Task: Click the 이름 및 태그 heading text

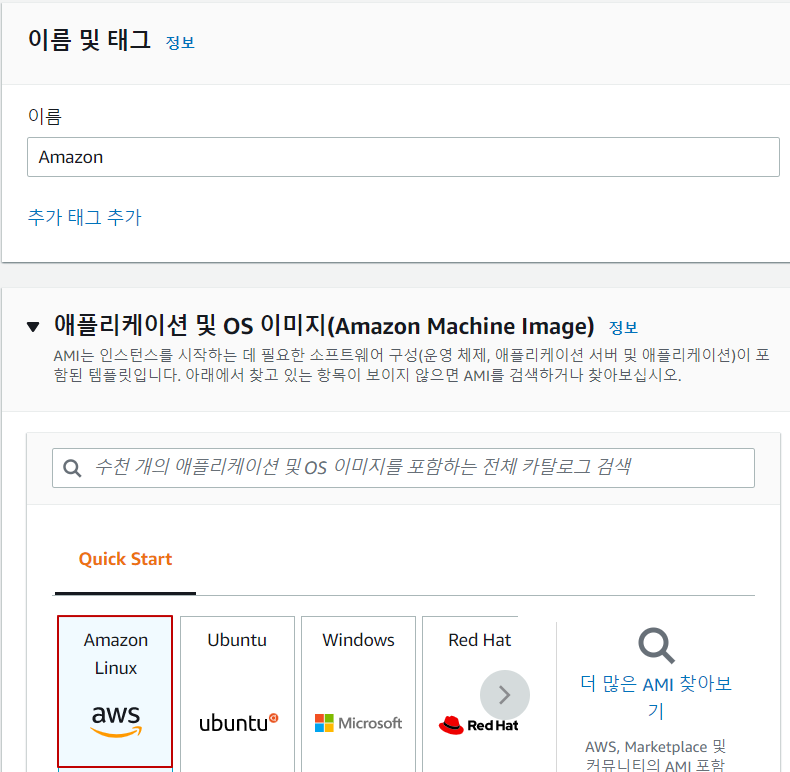Action: pos(90,40)
